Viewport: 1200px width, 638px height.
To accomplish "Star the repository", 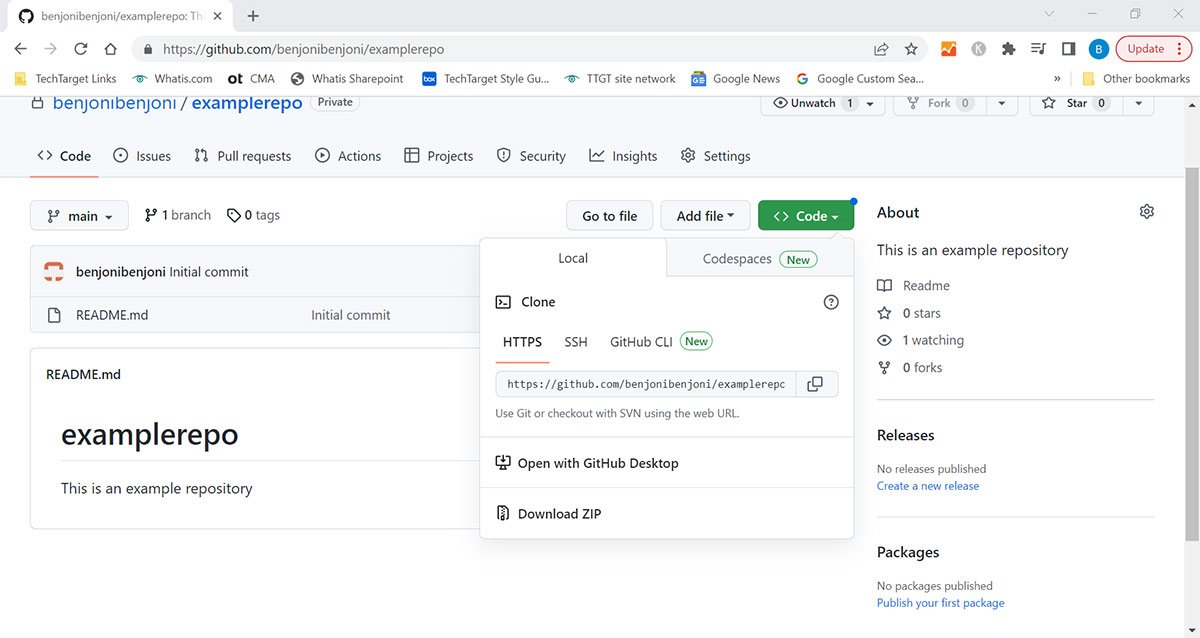I will pyautogui.click(x=1075, y=103).
